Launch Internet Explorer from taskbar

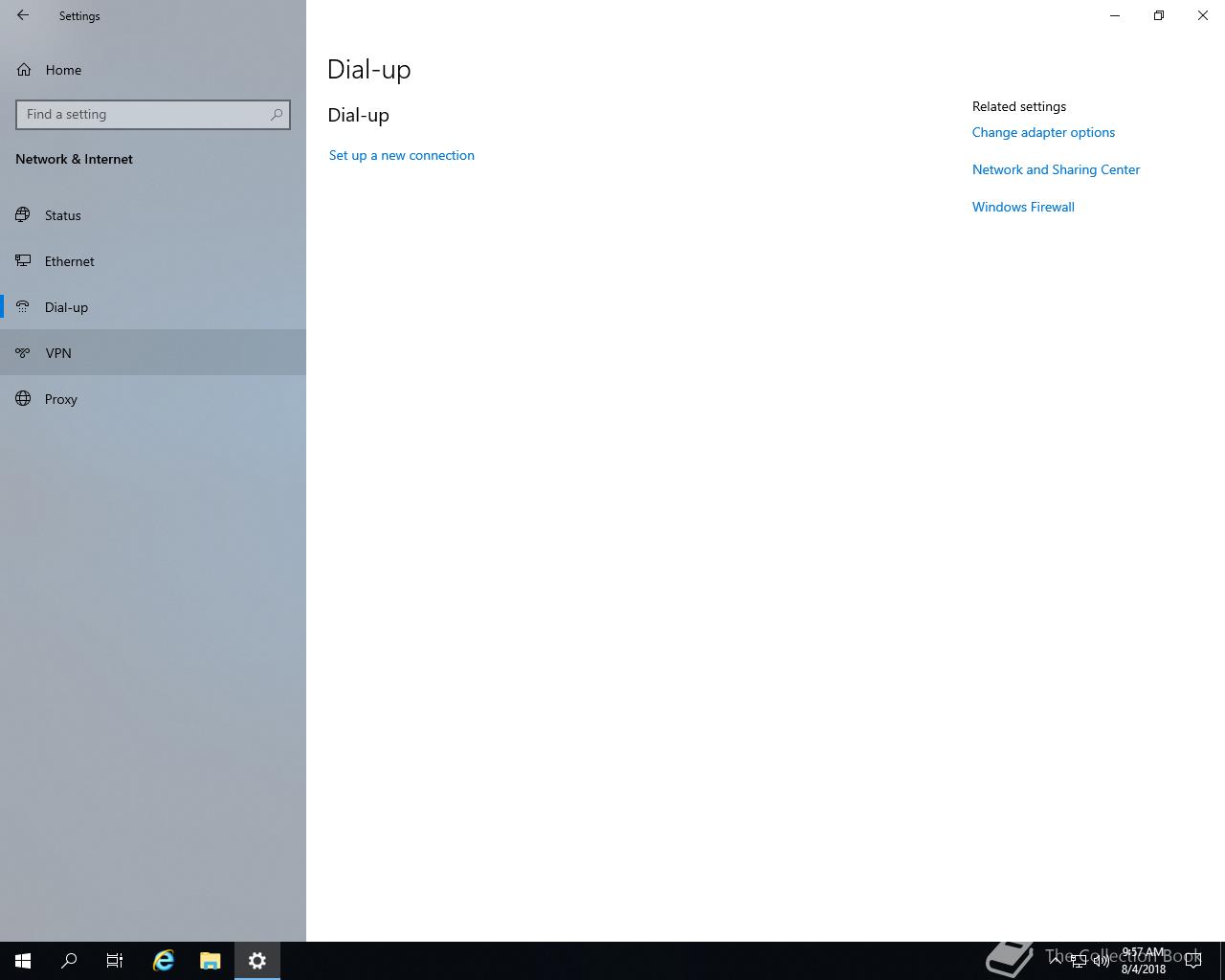(164, 961)
